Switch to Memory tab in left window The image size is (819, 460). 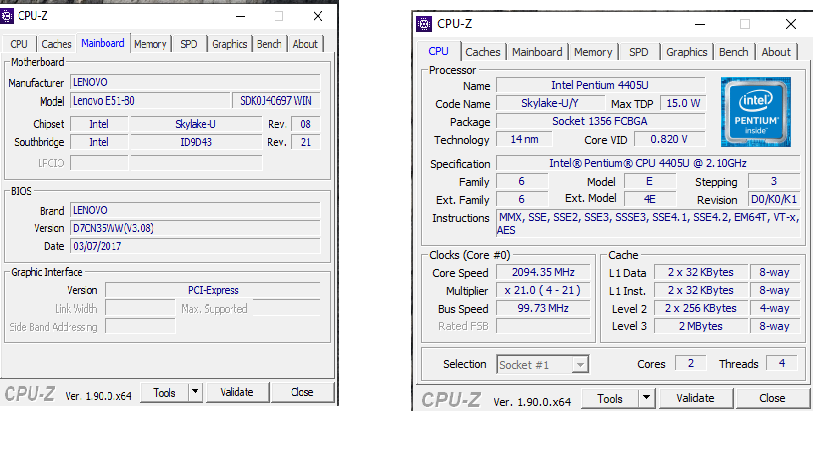pyautogui.click(x=150, y=44)
